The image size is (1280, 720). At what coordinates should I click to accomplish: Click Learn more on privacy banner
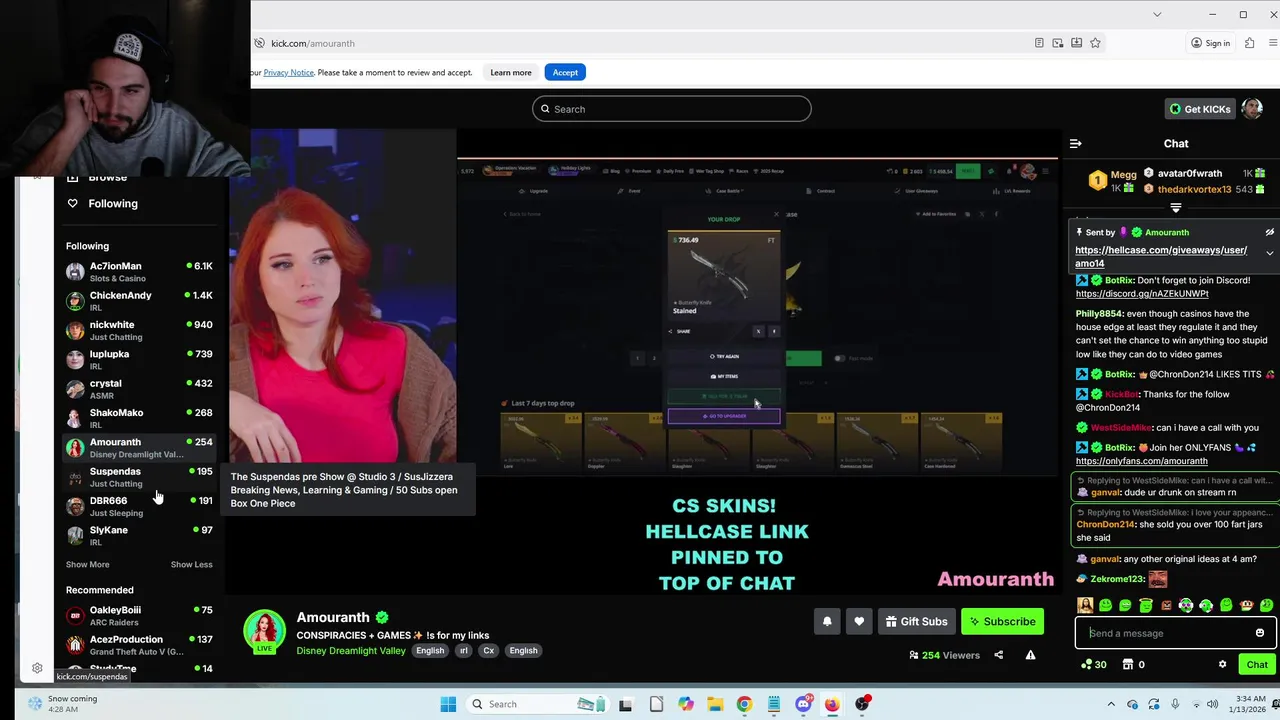[510, 72]
